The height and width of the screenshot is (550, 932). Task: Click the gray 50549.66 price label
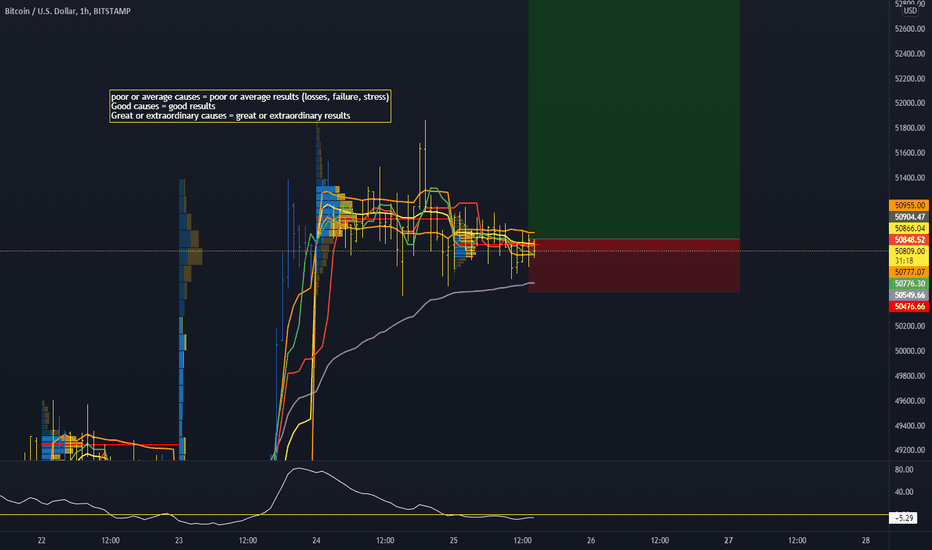pyautogui.click(x=909, y=295)
